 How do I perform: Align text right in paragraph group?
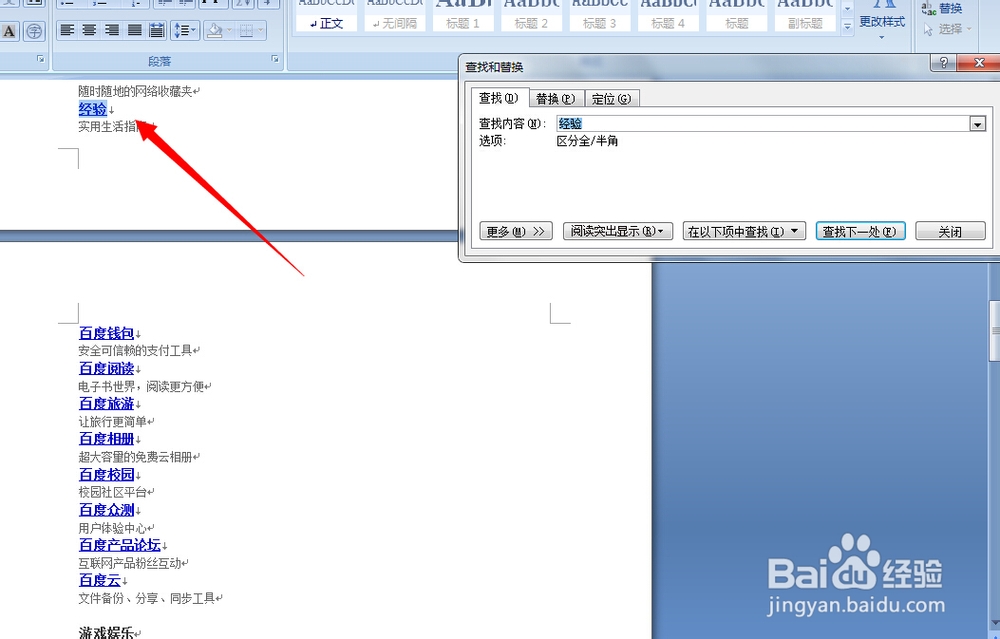click(x=112, y=30)
